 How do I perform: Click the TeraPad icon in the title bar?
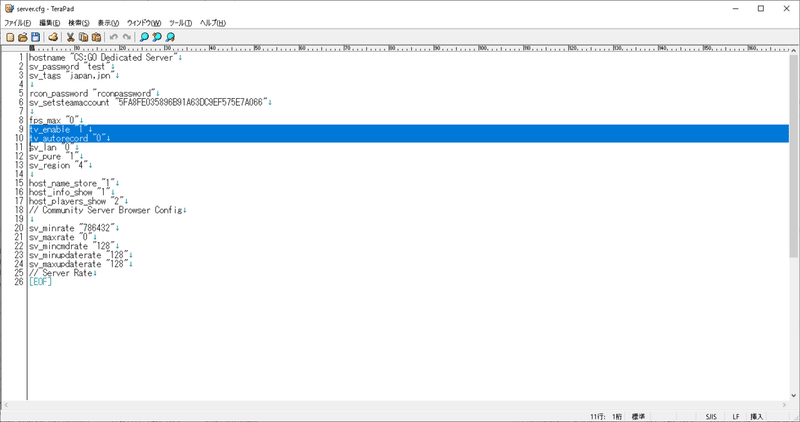tap(9, 8)
